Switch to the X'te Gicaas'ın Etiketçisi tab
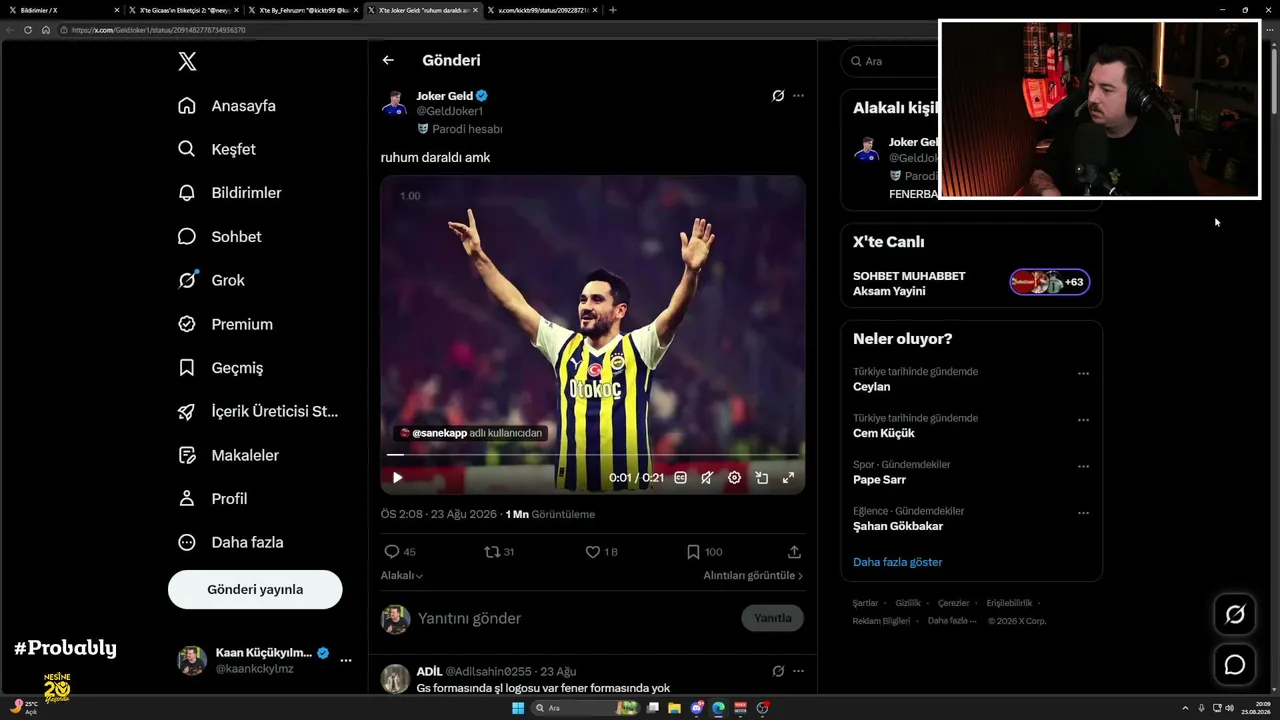Image resolution: width=1280 pixels, height=720 pixels. [185, 10]
